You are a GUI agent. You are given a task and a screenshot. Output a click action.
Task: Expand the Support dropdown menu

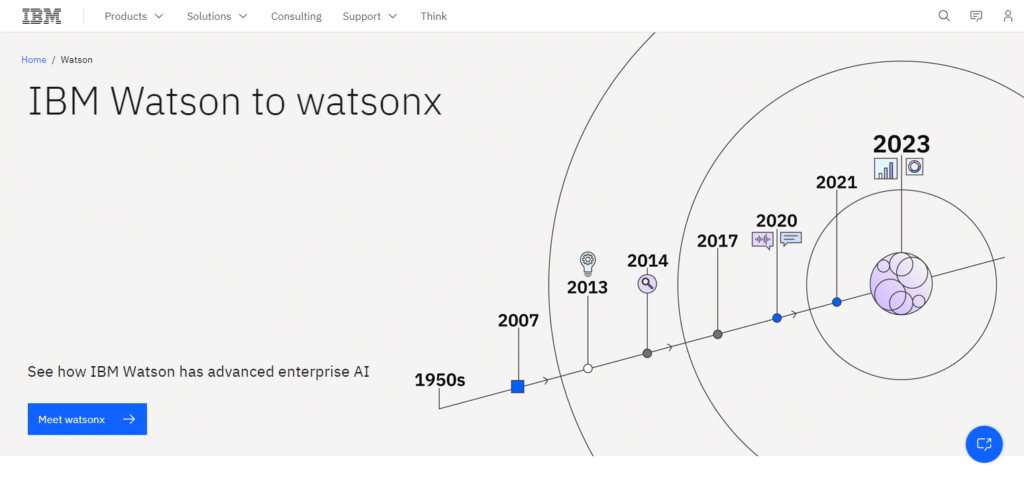(369, 16)
